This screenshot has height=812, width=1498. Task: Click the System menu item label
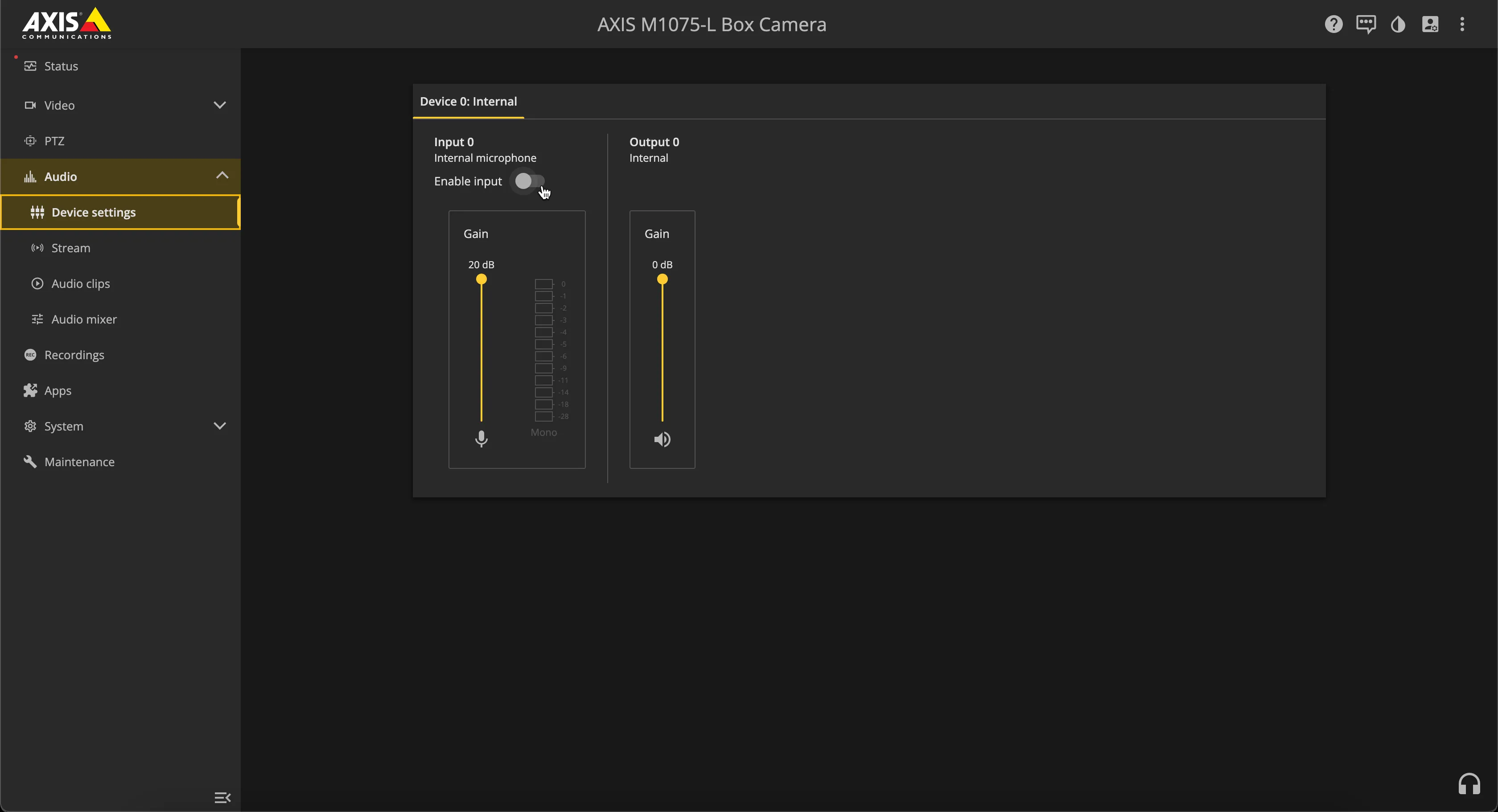pos(64,427)
